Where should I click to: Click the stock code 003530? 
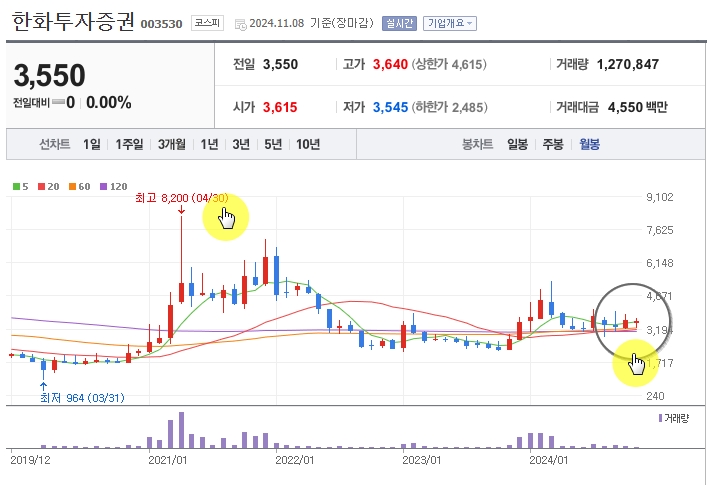click(161, 24)
